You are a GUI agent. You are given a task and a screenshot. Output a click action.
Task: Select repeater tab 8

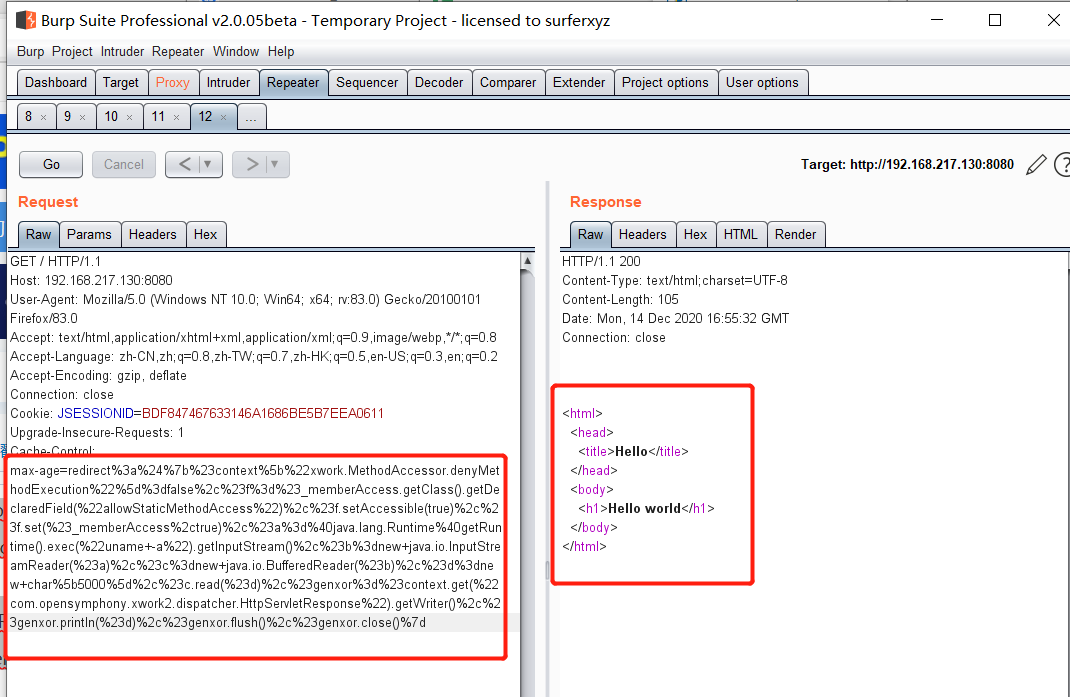[29, 117]
